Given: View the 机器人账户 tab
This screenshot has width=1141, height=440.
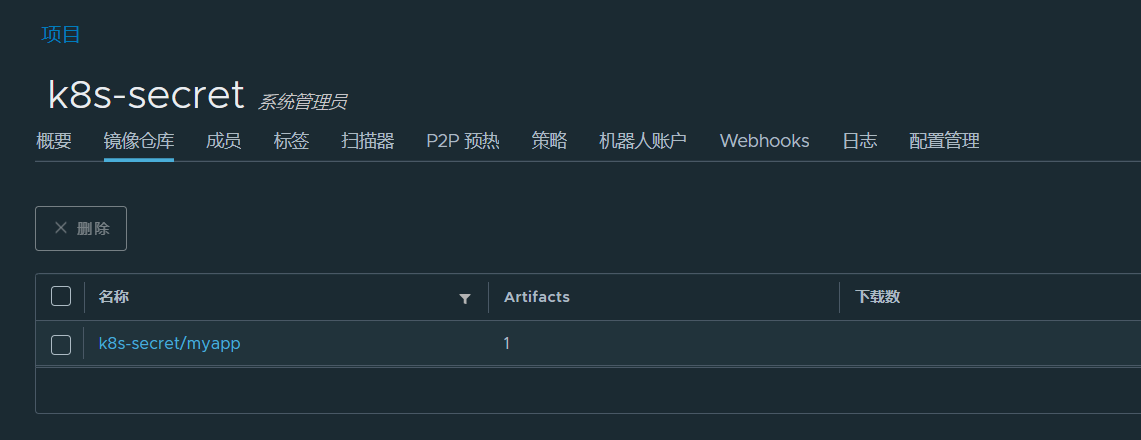Looking at the screenshot, I should click(x=643, y=141).
